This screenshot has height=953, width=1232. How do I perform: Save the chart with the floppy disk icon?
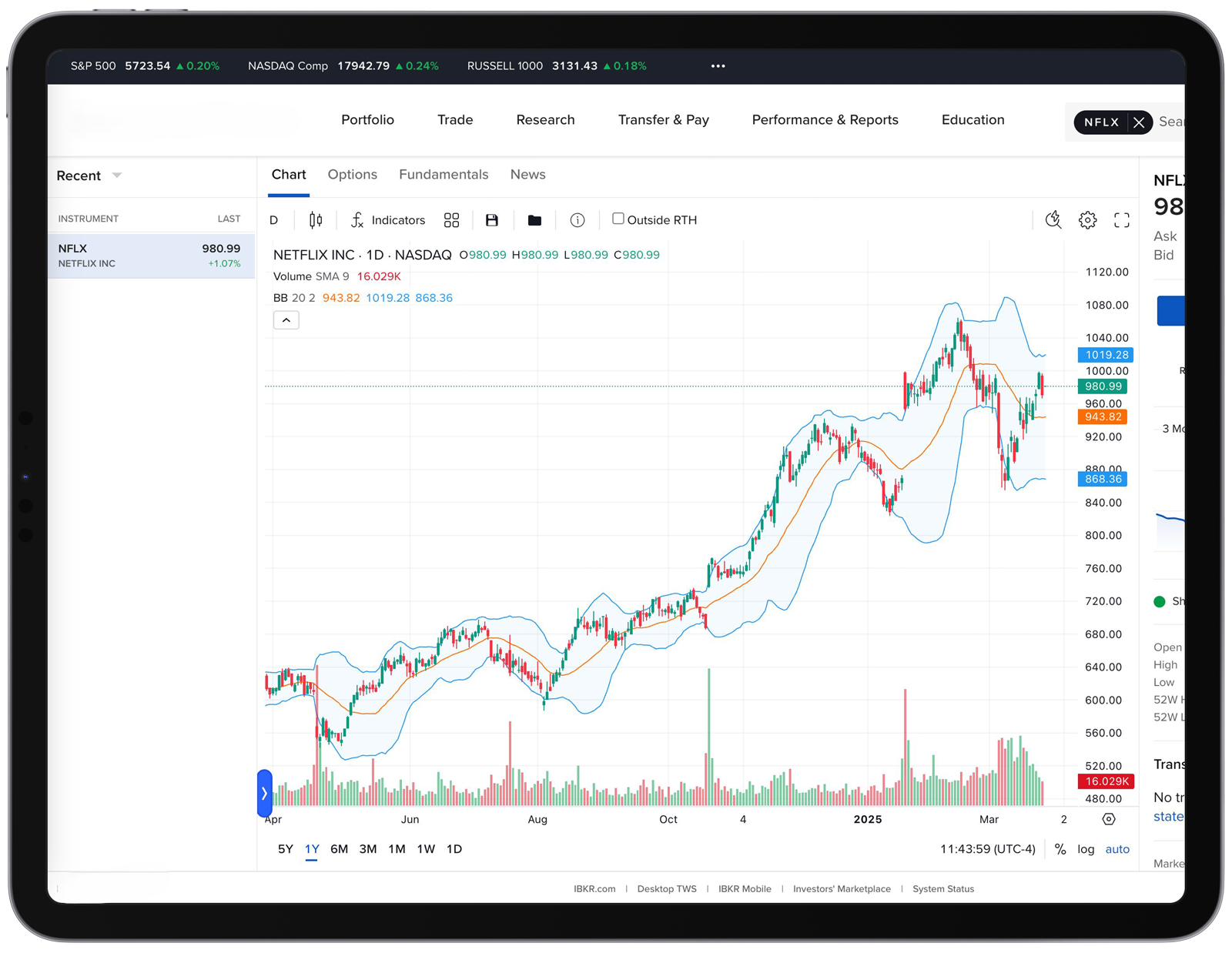(492, 220)
